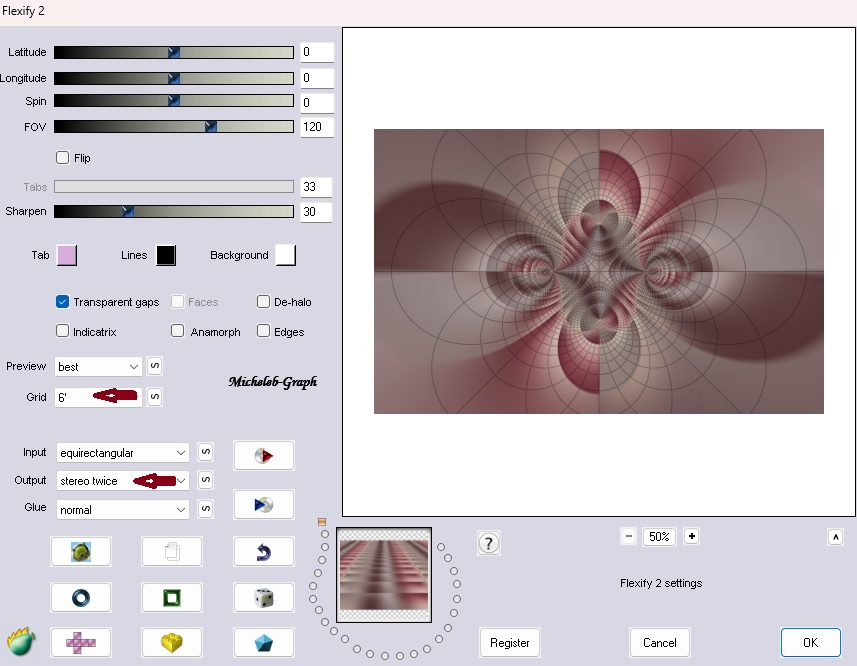Click the blue undo arrow button

click(264, 552)
